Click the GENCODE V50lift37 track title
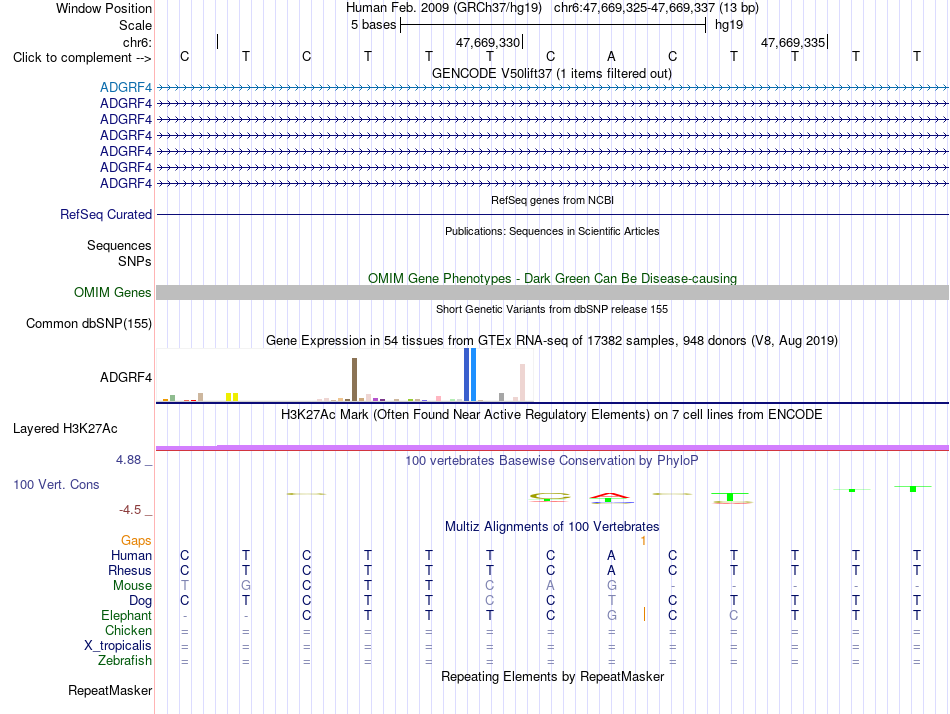Screen dimensions: 950x714 click(x=552, y=73)
